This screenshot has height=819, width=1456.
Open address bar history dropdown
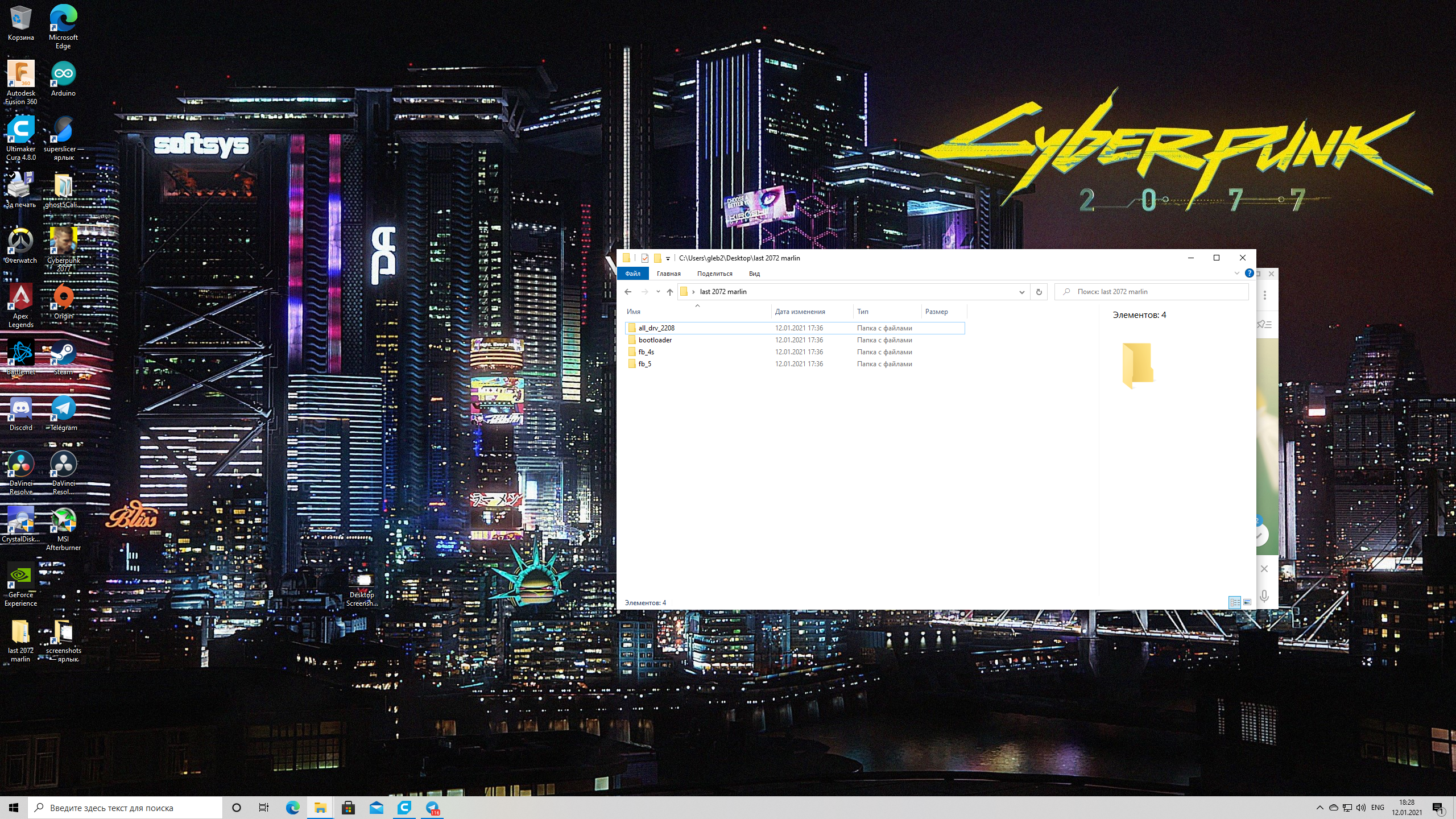pos(1021,292)
